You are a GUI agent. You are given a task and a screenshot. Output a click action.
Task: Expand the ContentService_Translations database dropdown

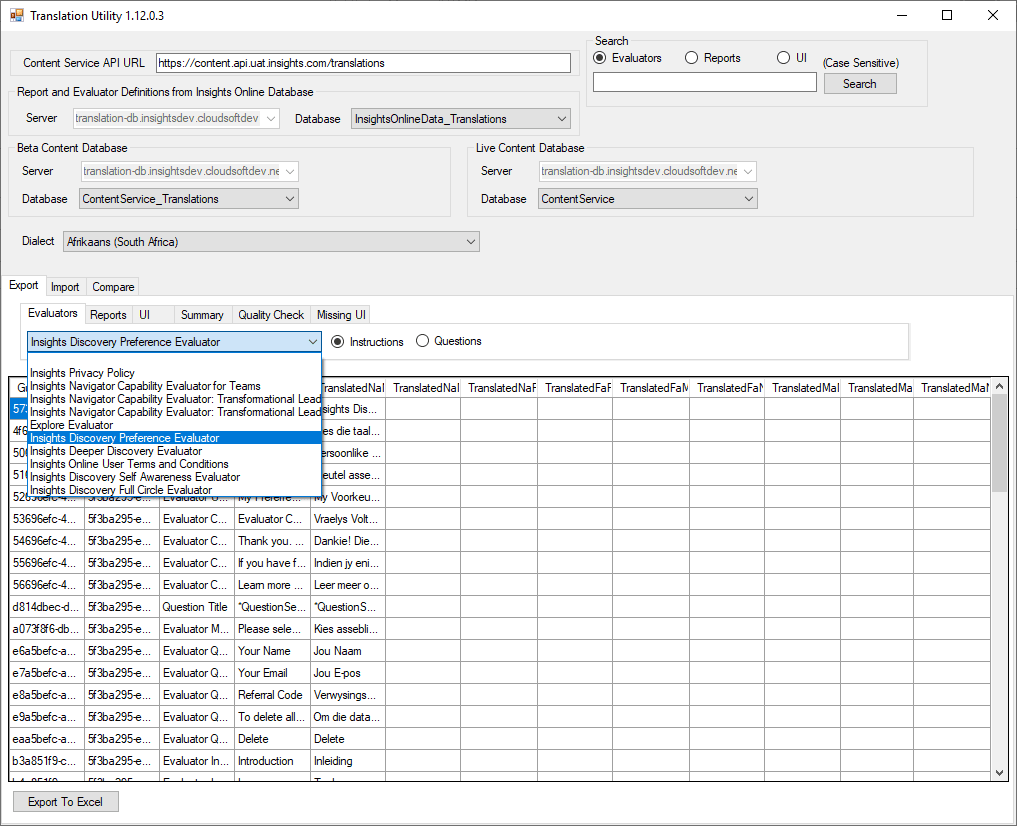[x=290, y=199]
